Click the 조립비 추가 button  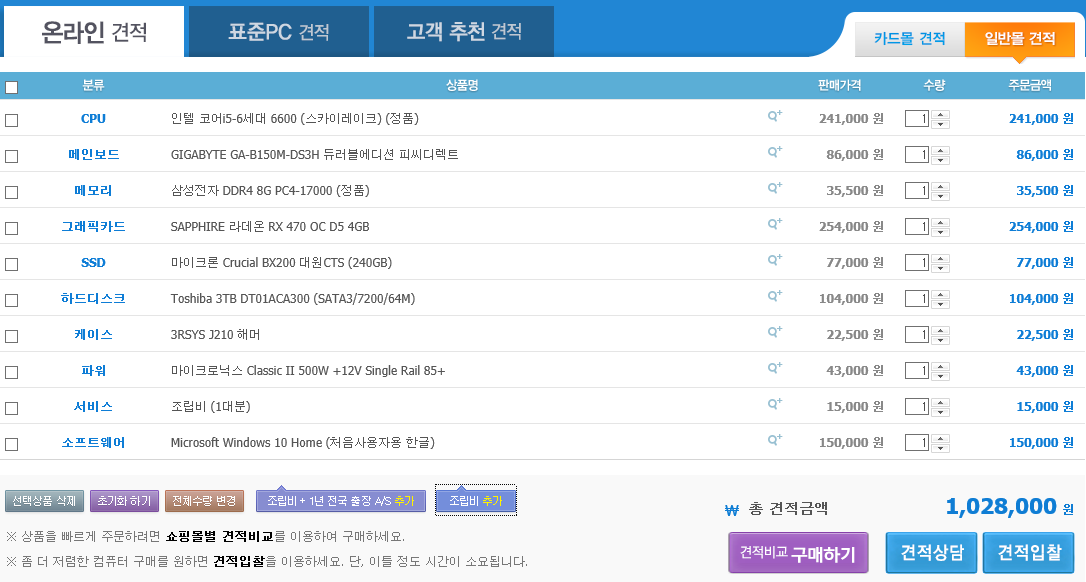476,501
